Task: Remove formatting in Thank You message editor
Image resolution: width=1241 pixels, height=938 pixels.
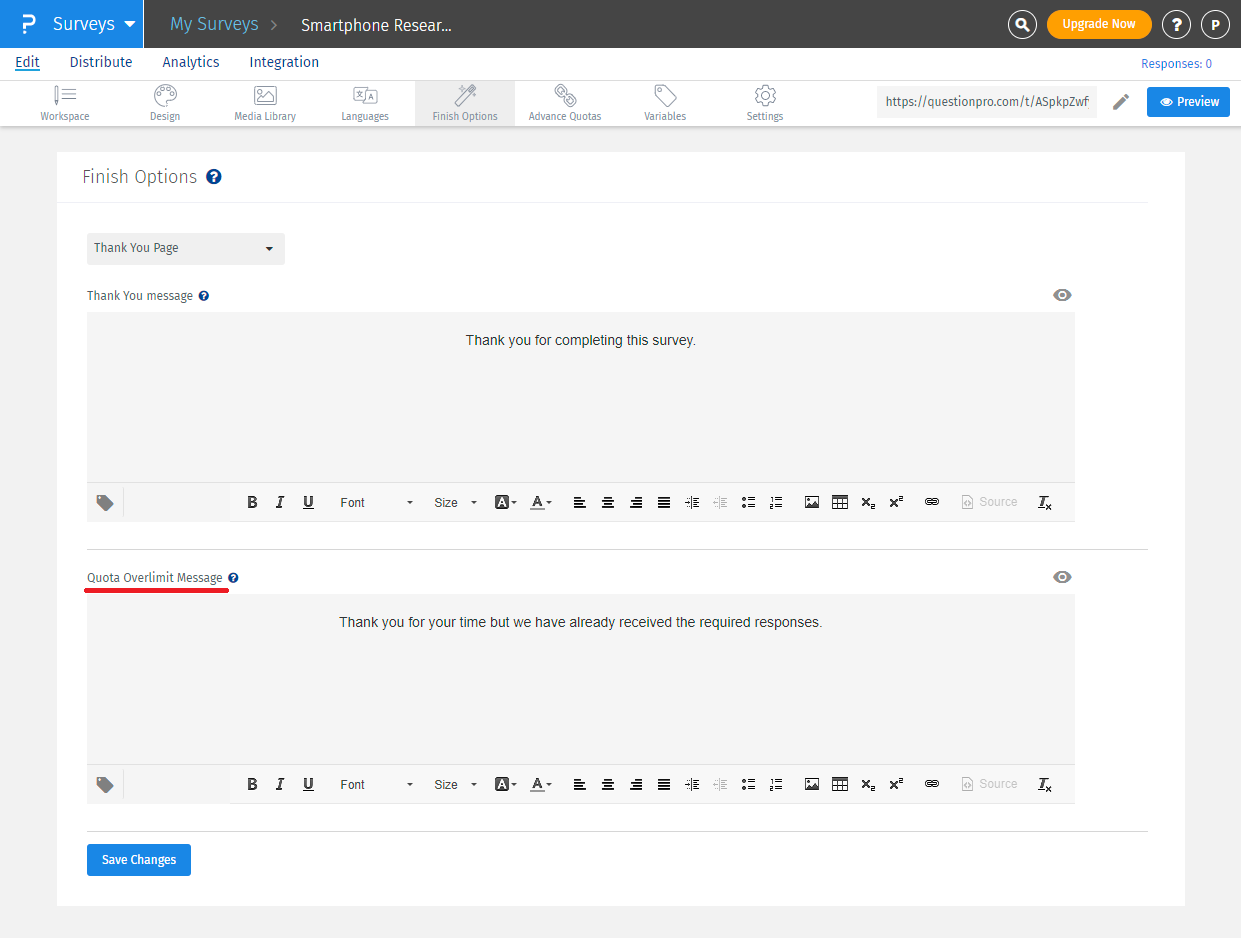Action: [x=1045, y=502]
